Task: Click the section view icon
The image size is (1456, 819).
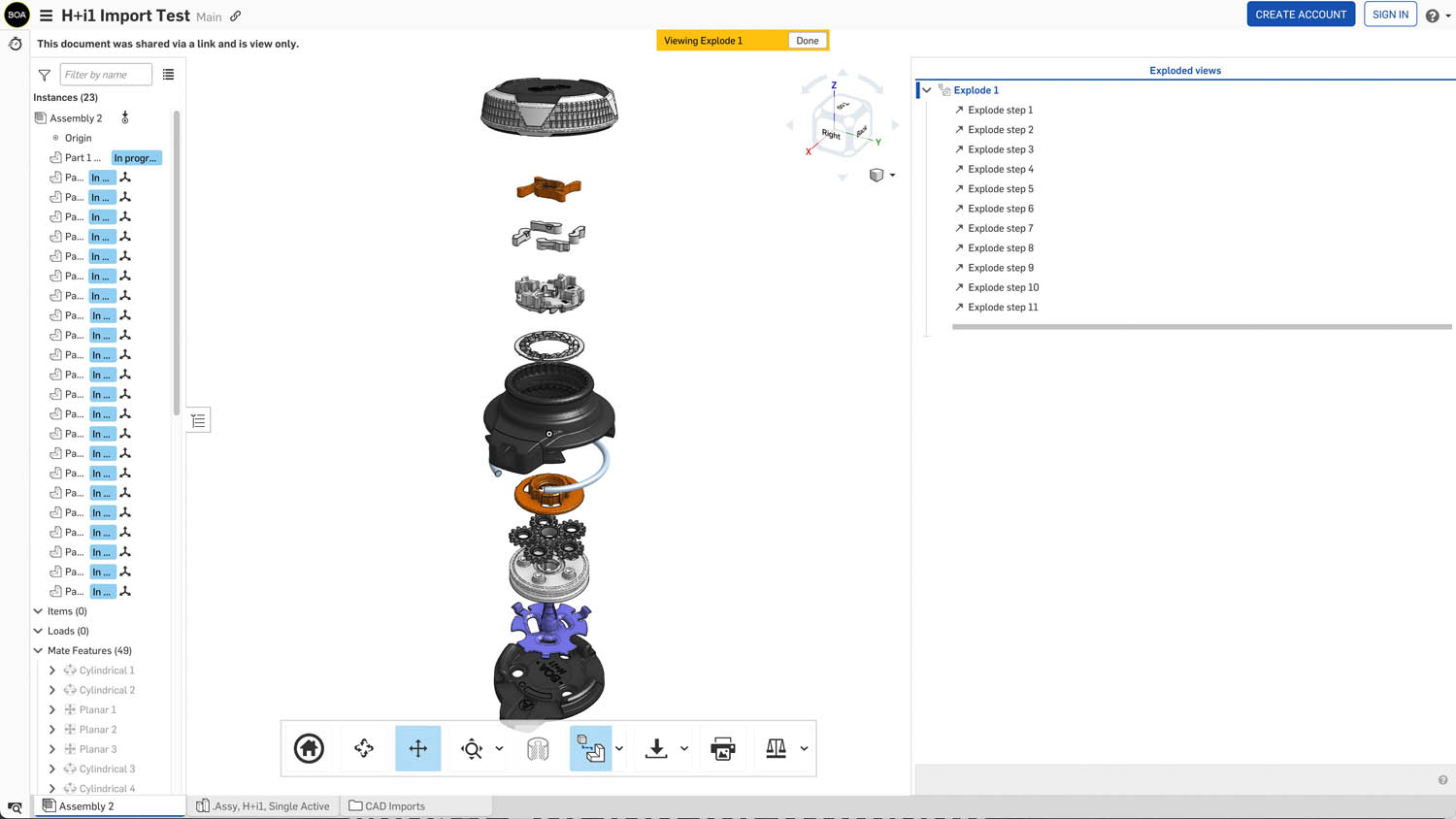Action: 538,748
